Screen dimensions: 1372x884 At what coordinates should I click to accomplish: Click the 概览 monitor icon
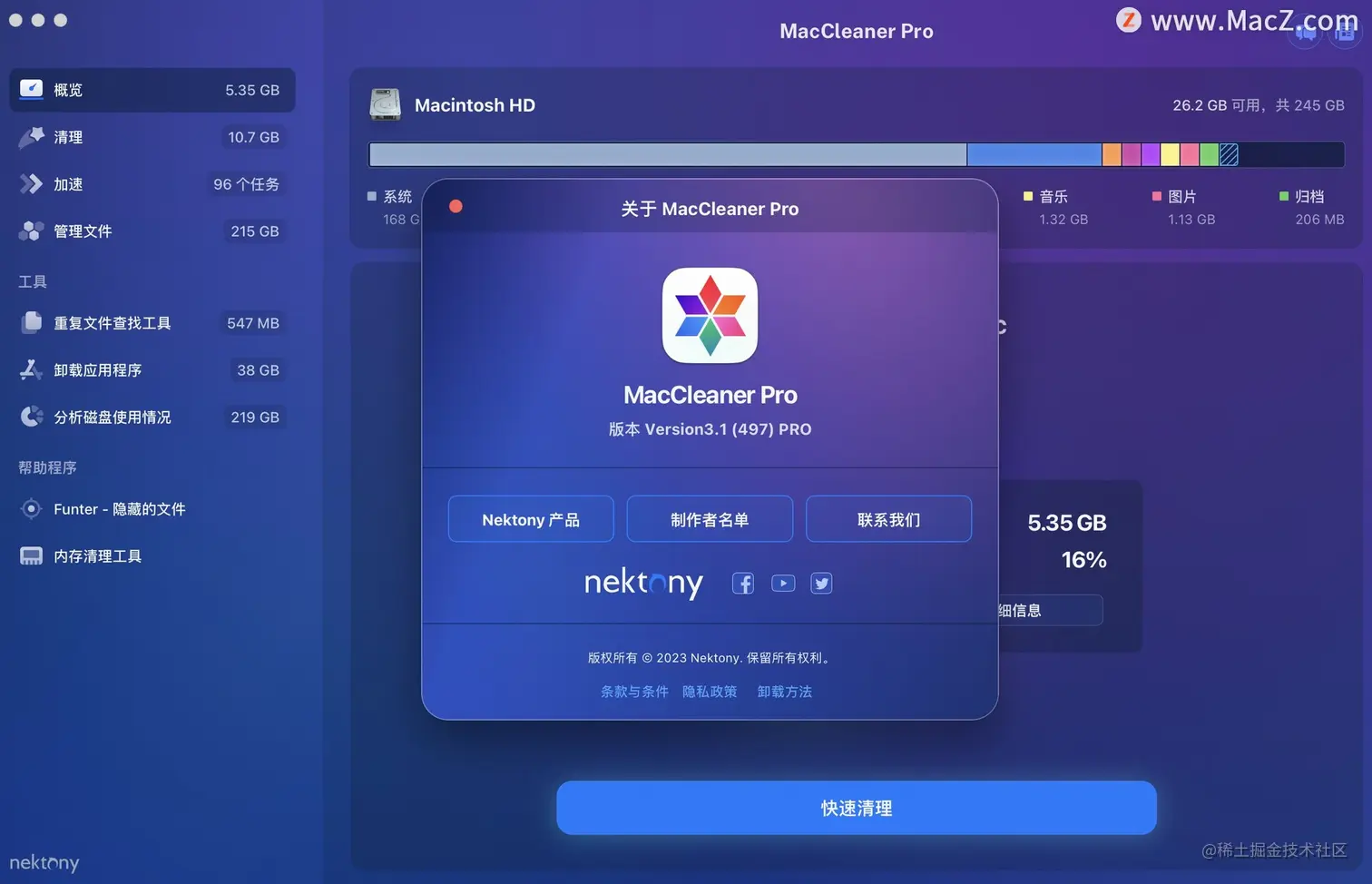[x=31, y=89]
